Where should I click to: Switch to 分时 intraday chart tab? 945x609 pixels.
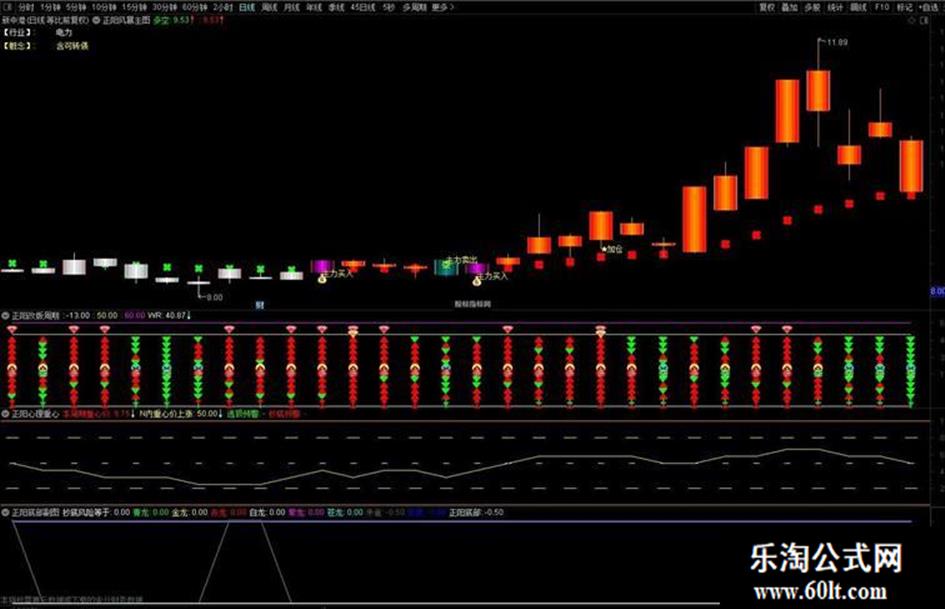(26, 7)
